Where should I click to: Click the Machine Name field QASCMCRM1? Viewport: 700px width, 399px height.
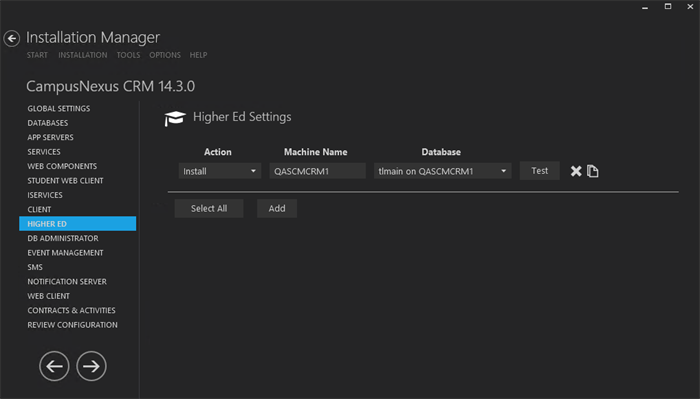coord(317,171)
